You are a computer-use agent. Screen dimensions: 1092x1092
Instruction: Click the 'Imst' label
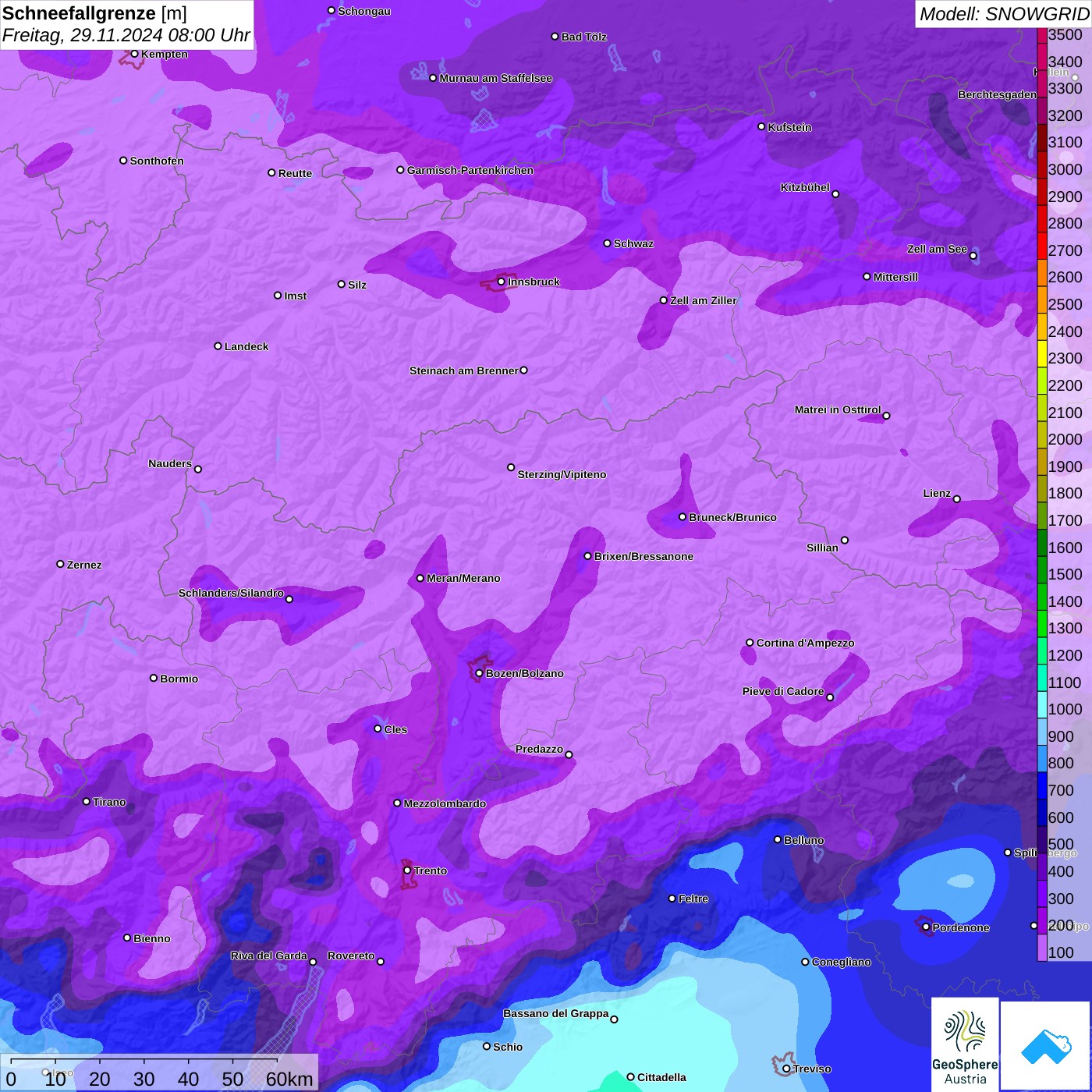point(295,296)
